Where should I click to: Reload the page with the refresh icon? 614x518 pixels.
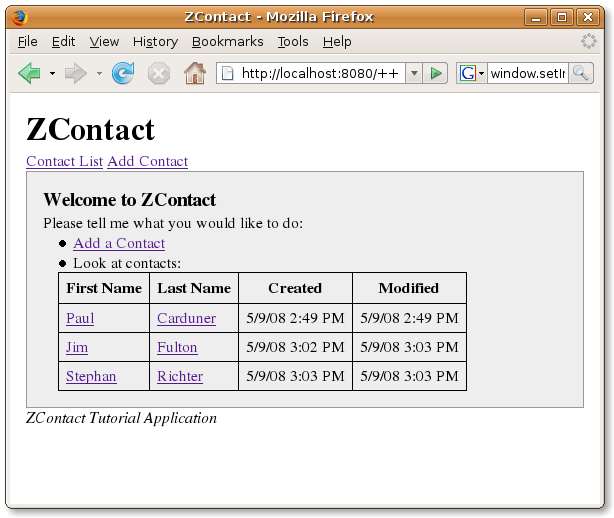coord(122,73)
